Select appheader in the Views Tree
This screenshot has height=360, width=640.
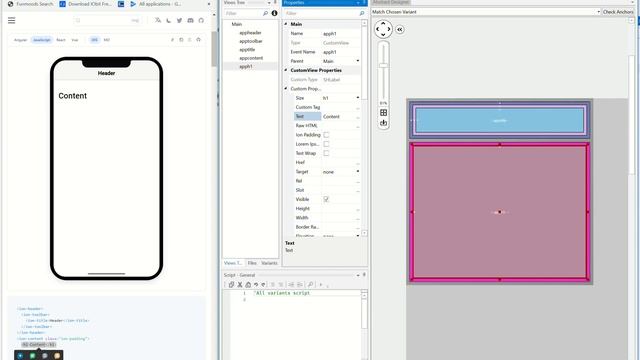pos(250,33)
